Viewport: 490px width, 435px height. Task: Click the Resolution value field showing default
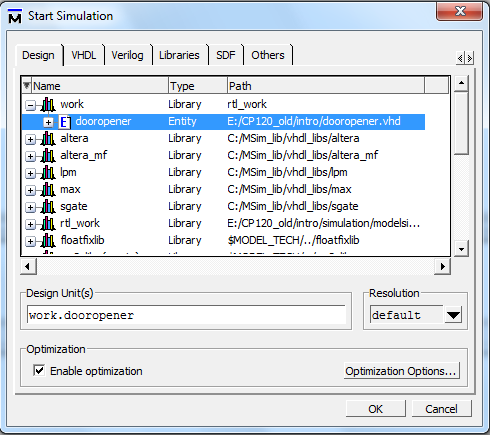coord(407,315)
